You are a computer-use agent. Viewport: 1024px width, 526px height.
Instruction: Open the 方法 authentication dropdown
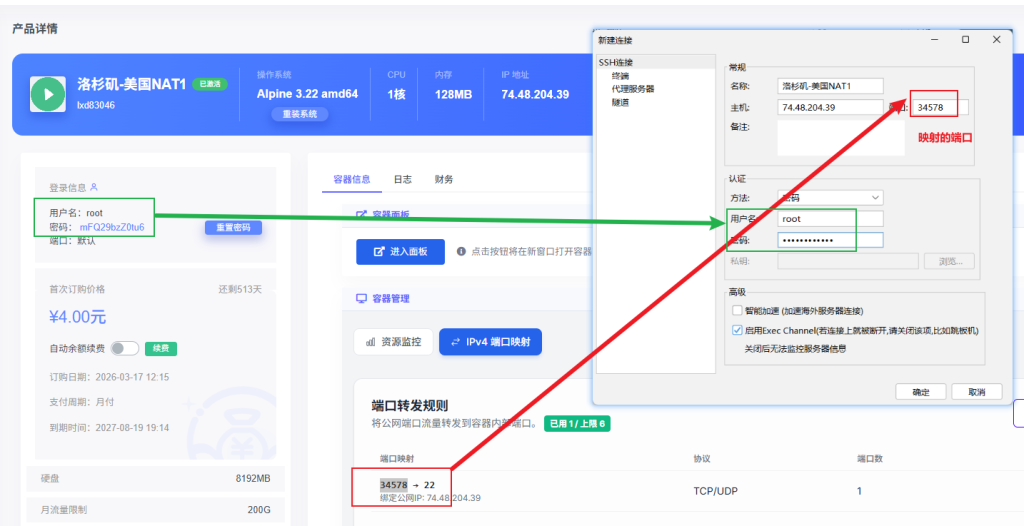[830, 198]
